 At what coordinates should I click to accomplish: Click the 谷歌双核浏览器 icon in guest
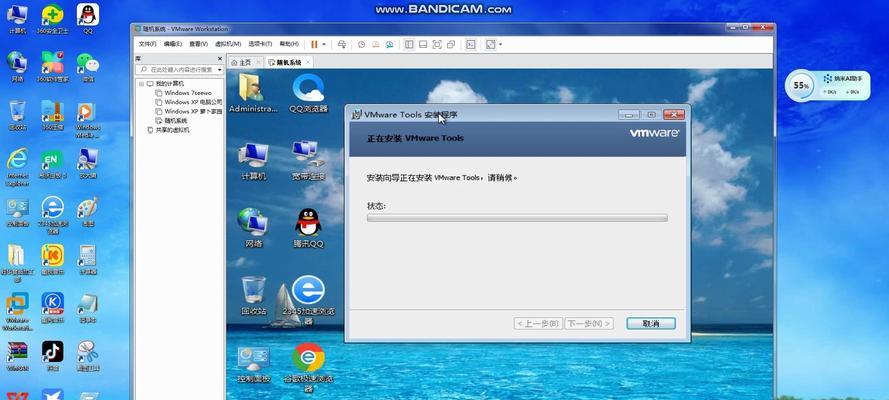[308, 368]
